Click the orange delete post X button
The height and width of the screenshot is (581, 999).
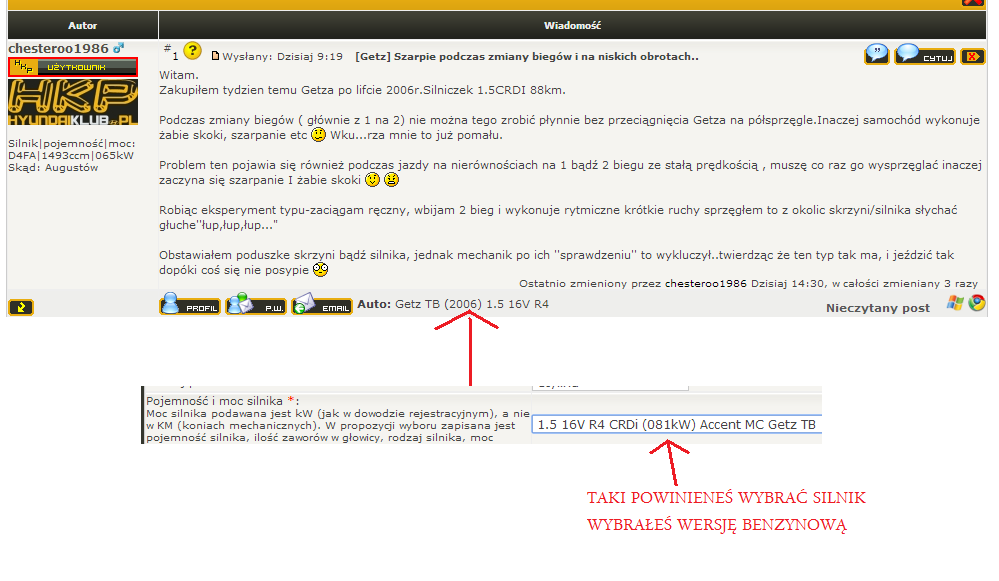tap(973, 57)
